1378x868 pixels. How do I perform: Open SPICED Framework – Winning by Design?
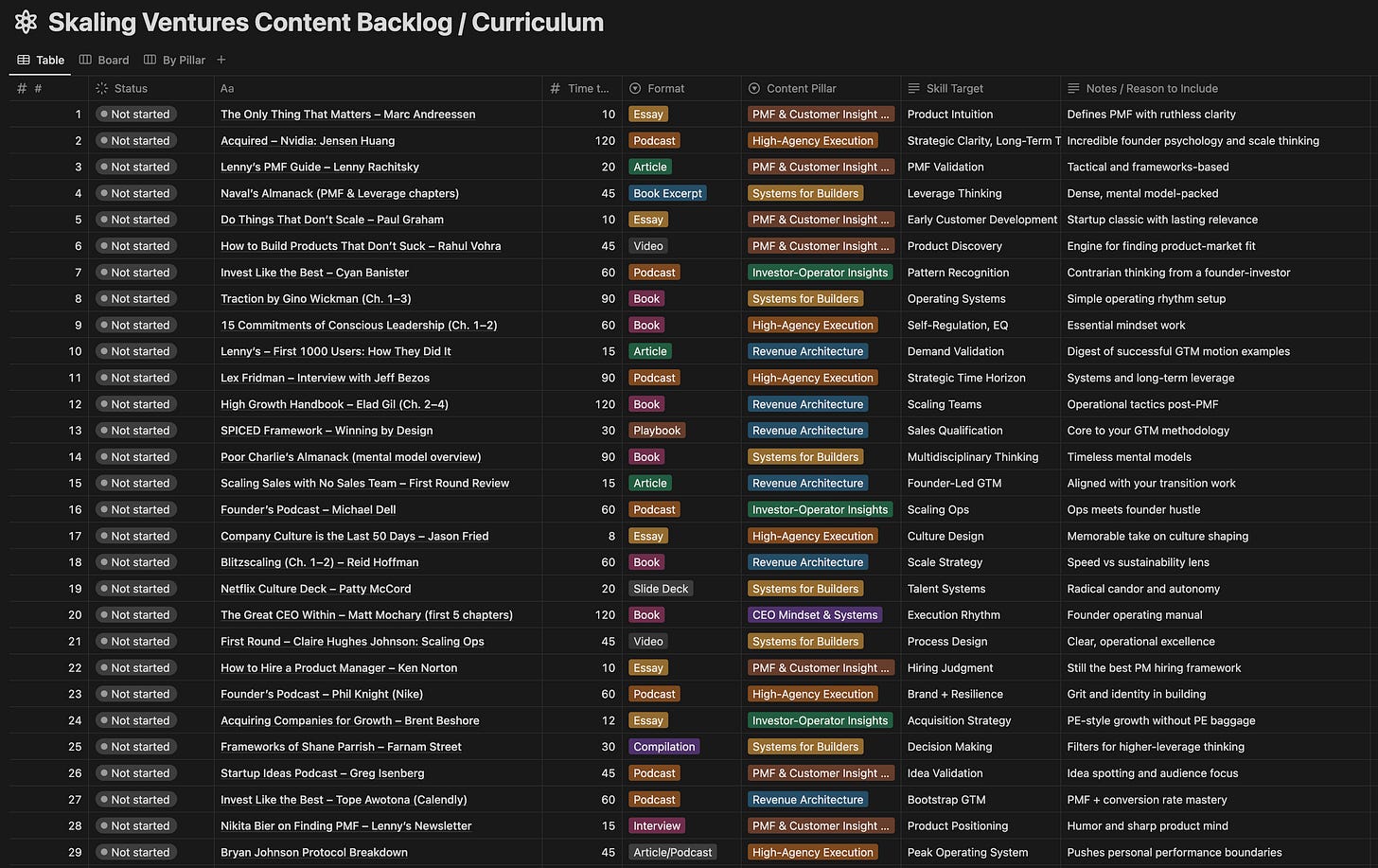(x=327, y=431)
